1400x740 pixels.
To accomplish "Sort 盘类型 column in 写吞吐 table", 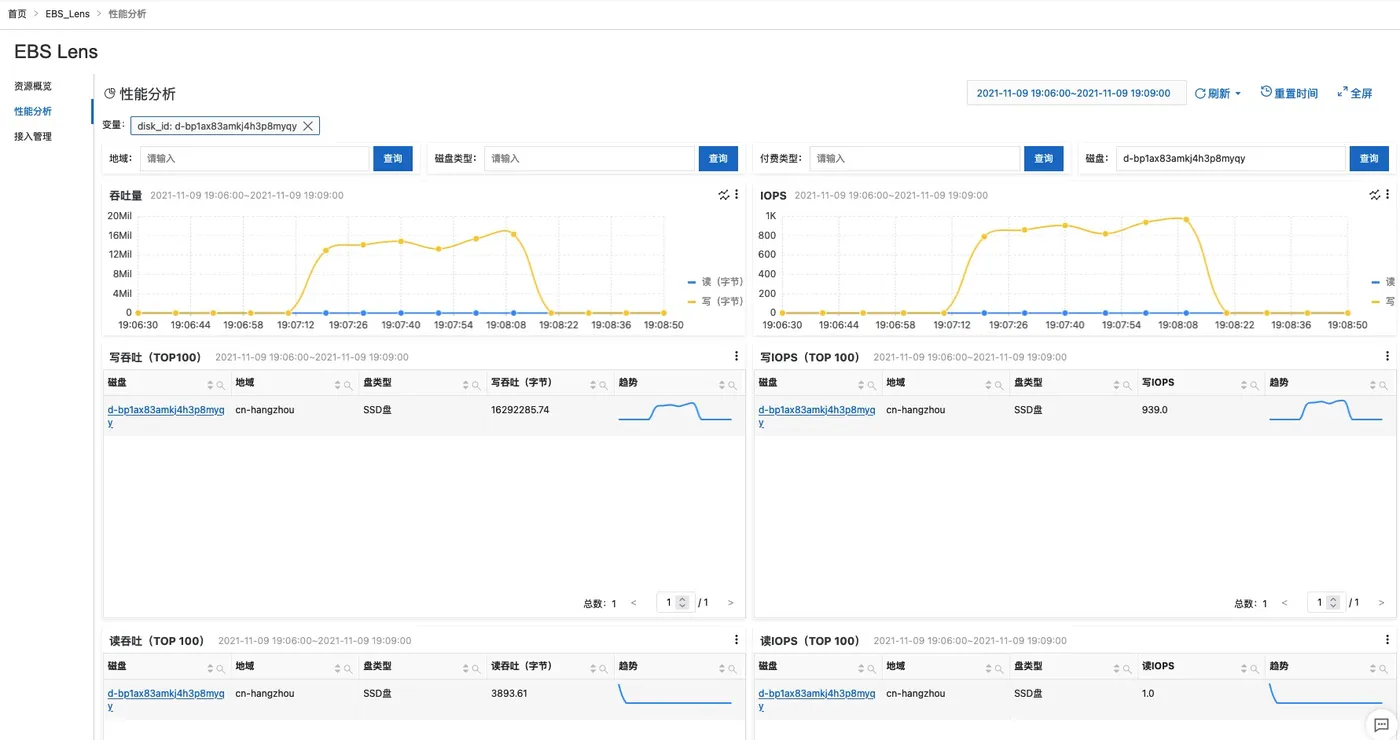I will point(466,385).
